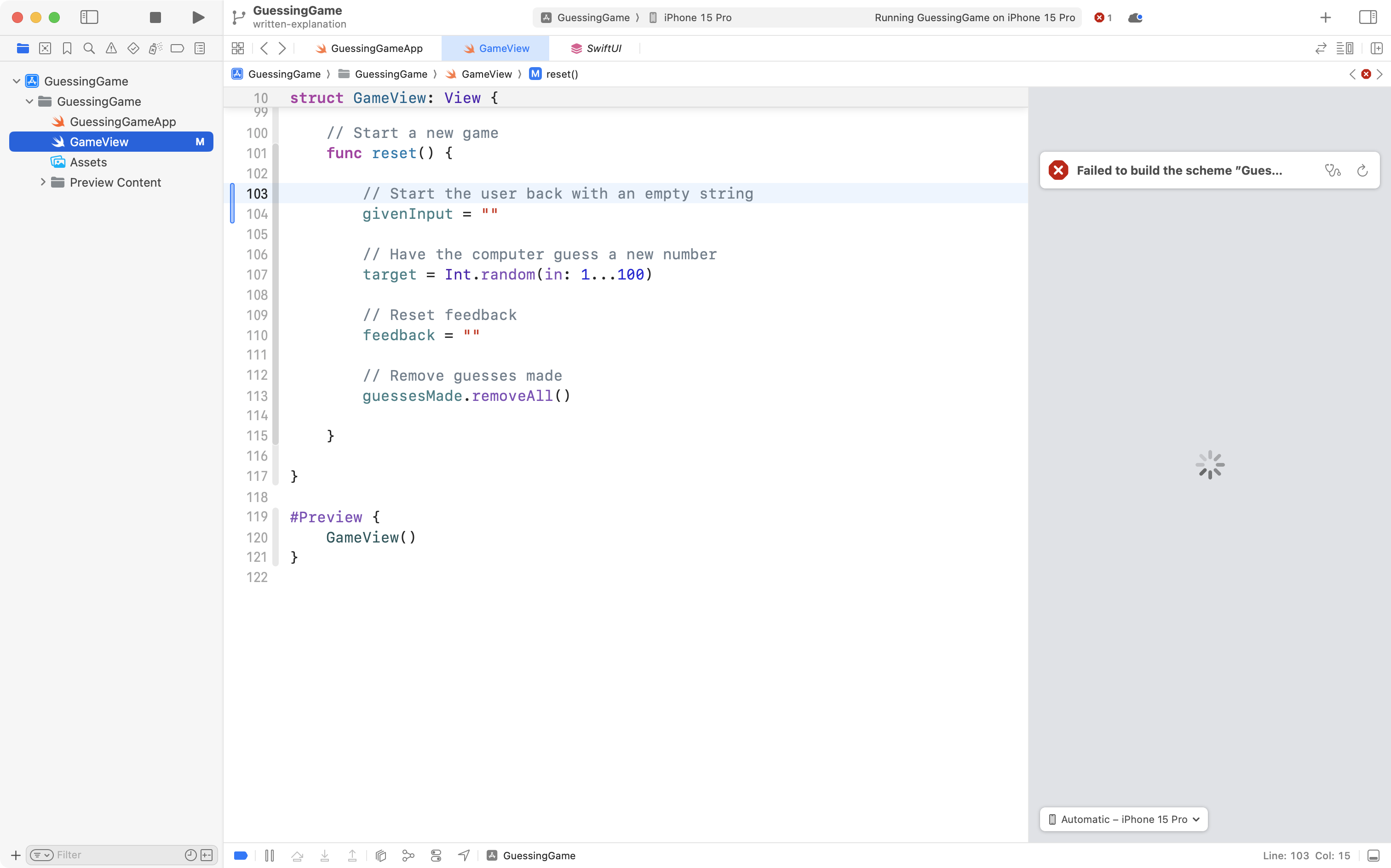The image size is (1391, 868).
Task: Open the Automatic – iPhone 15 Pro device picker
Action: click(x=1123, y=819)
